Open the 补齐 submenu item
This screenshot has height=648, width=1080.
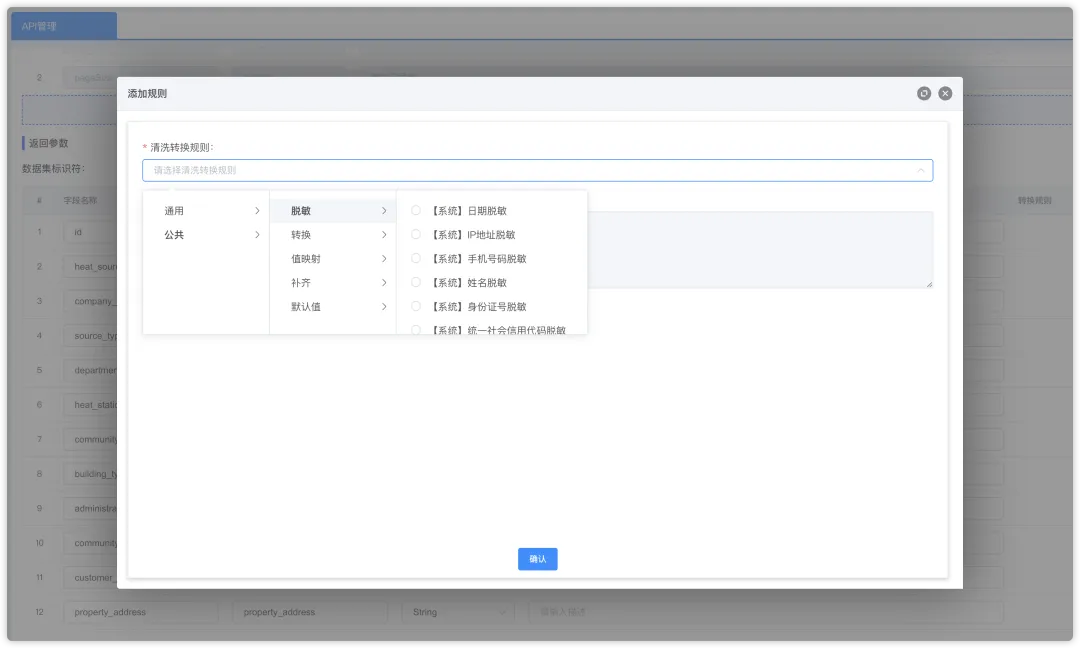point(333,282)
